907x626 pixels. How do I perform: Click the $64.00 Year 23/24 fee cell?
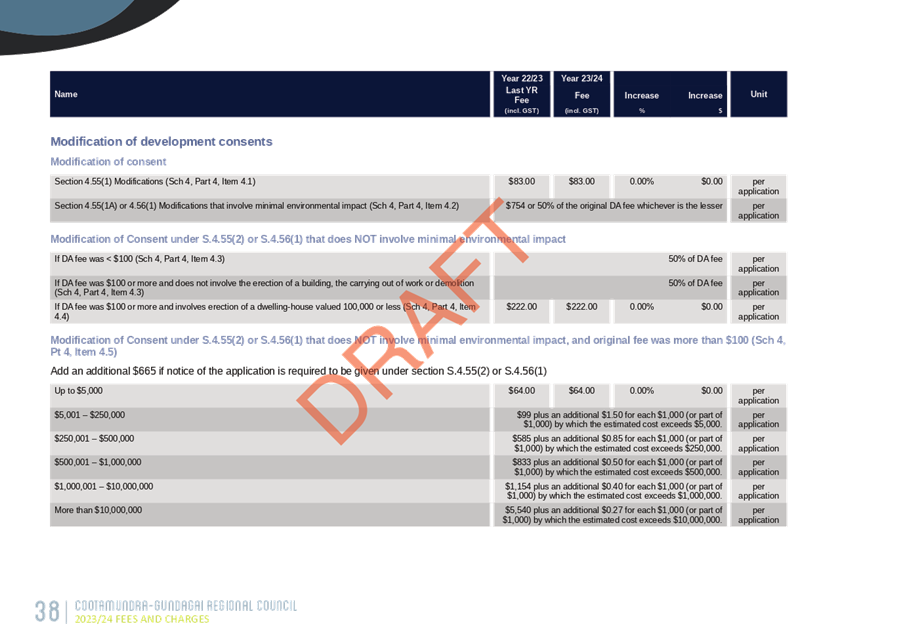click(582, 391)
